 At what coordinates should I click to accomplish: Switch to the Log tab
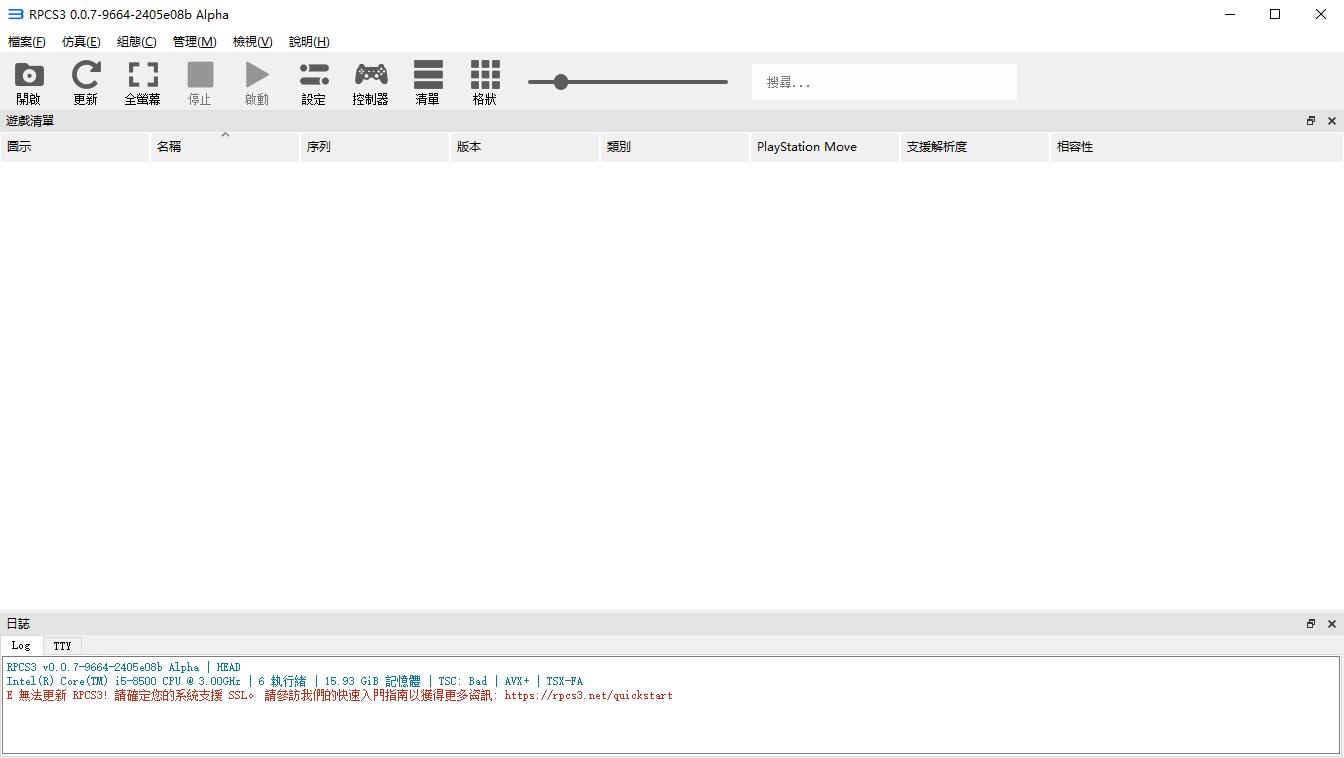pyautogui.click(x=21, y=645)
